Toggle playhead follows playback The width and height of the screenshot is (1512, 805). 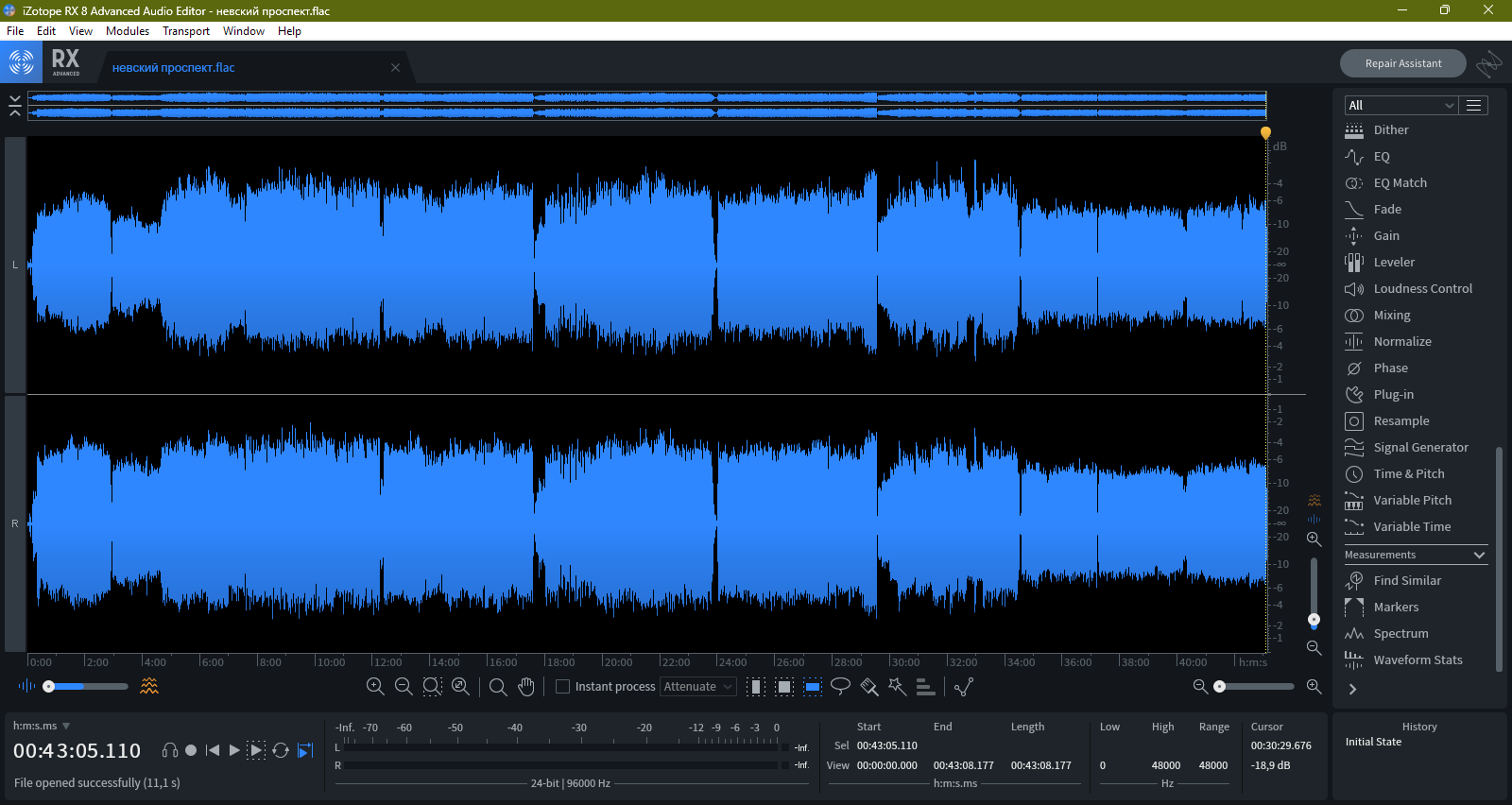click(305, 750)
